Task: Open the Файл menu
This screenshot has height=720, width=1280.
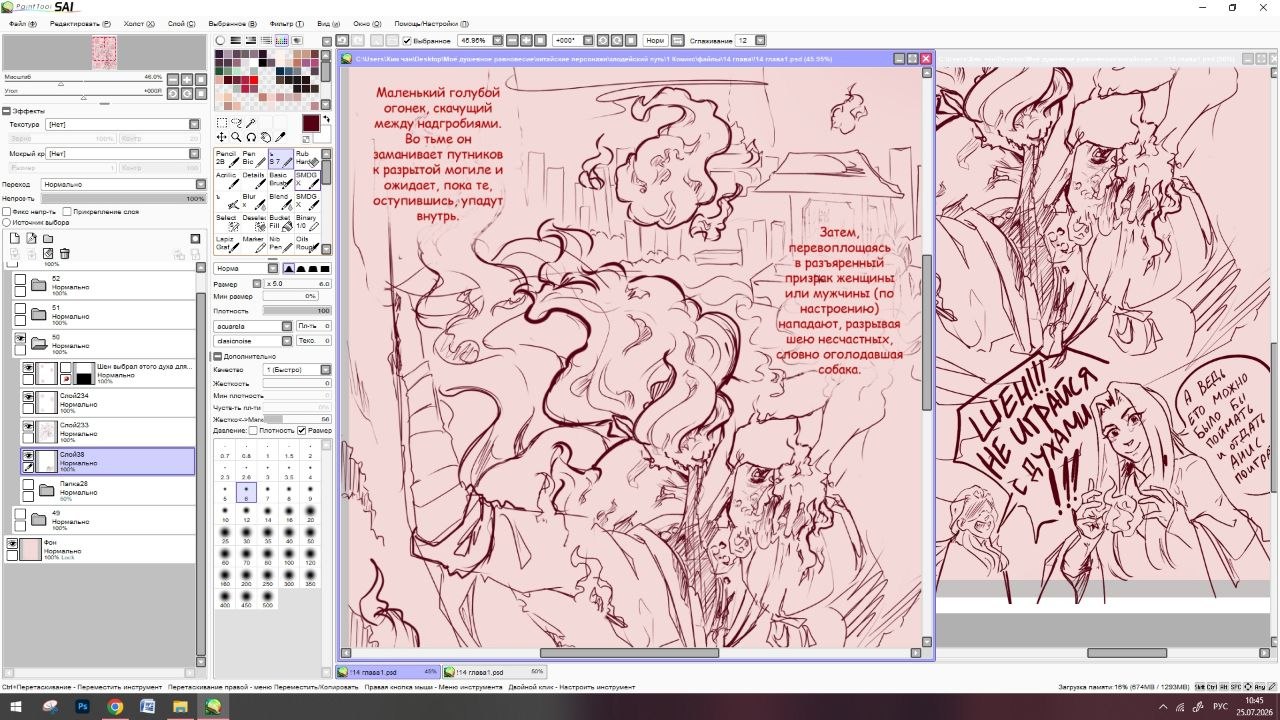Action: click(23, 23)
